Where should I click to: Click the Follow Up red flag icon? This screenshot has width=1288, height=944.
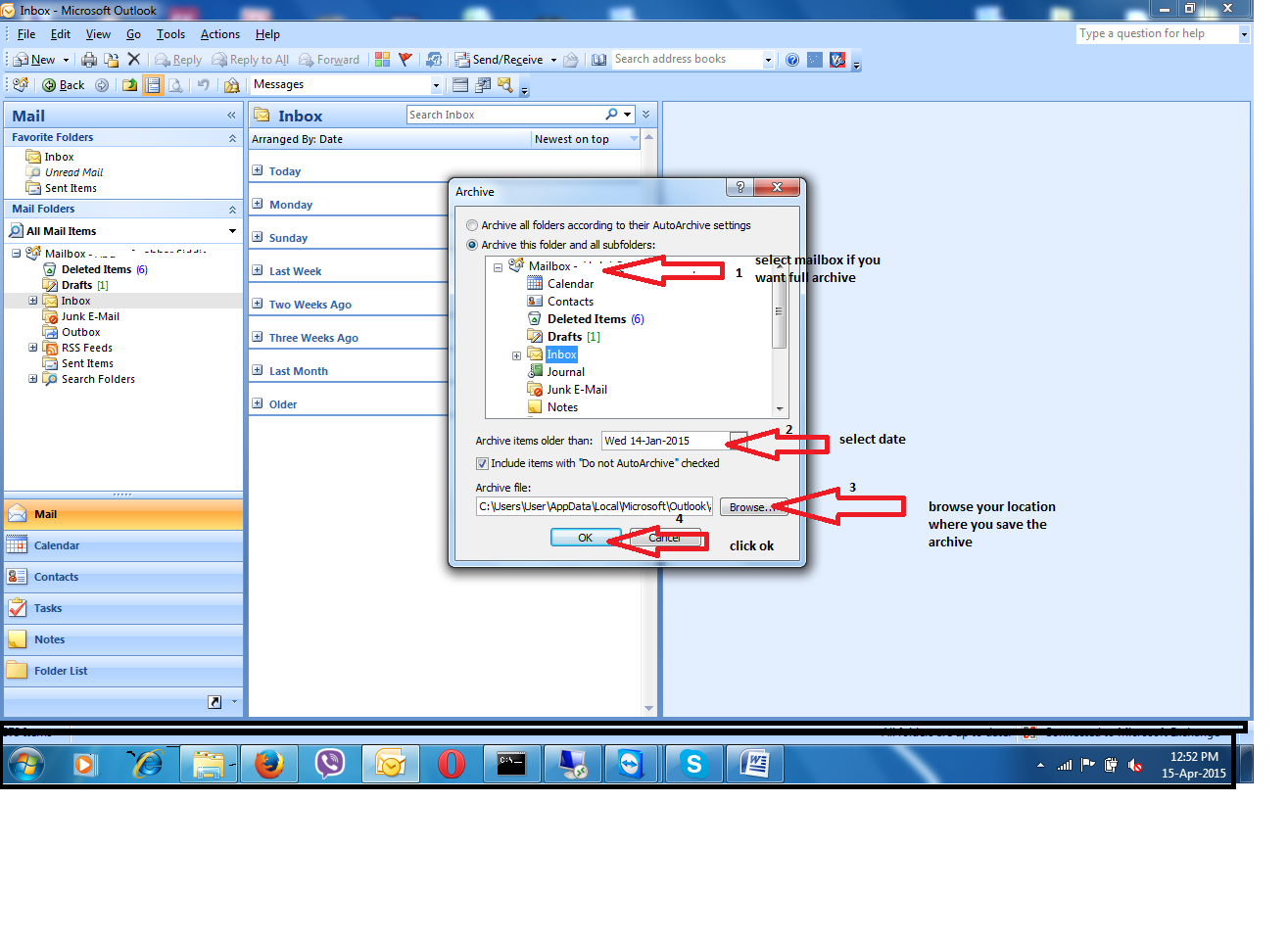(x=405, y=60)
